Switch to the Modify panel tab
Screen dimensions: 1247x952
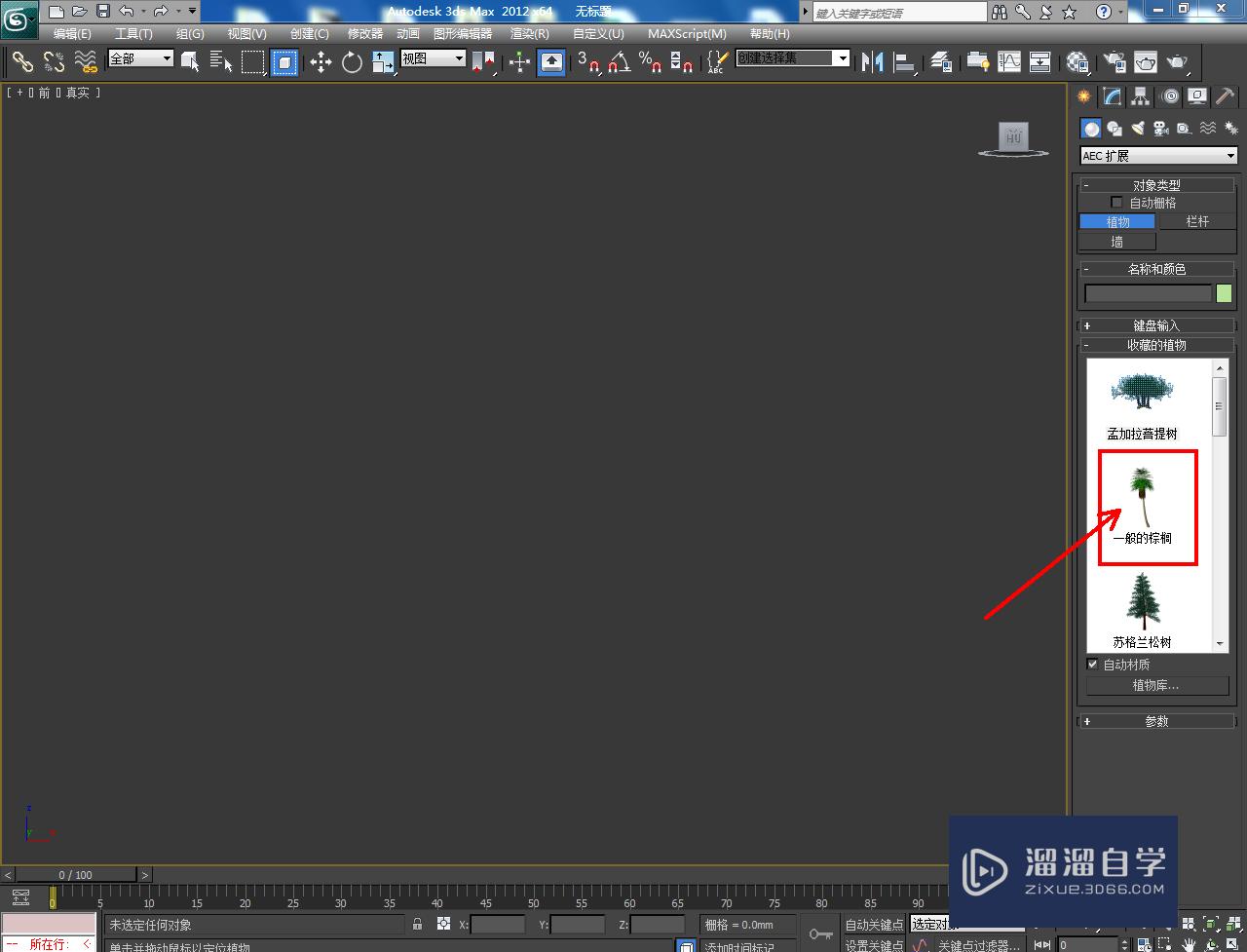click(x=1113, y=96)
